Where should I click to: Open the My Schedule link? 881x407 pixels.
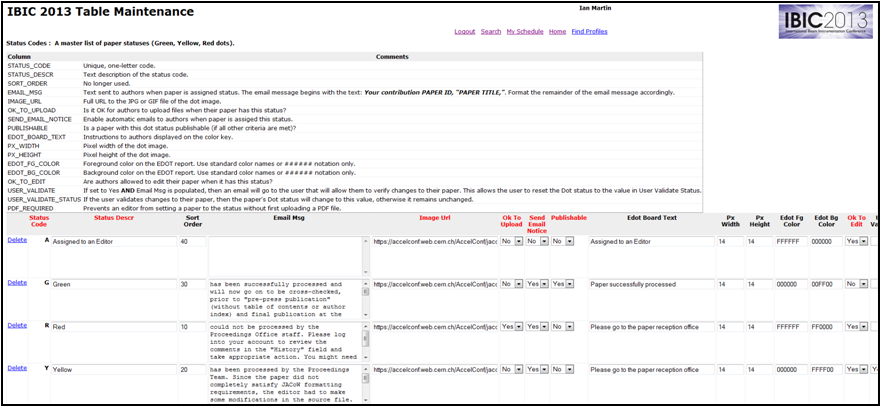tap(525, 31)
